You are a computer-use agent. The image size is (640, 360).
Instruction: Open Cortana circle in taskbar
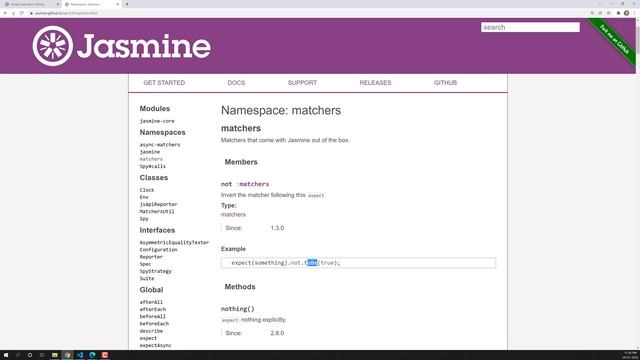click(x=30, y=355)
